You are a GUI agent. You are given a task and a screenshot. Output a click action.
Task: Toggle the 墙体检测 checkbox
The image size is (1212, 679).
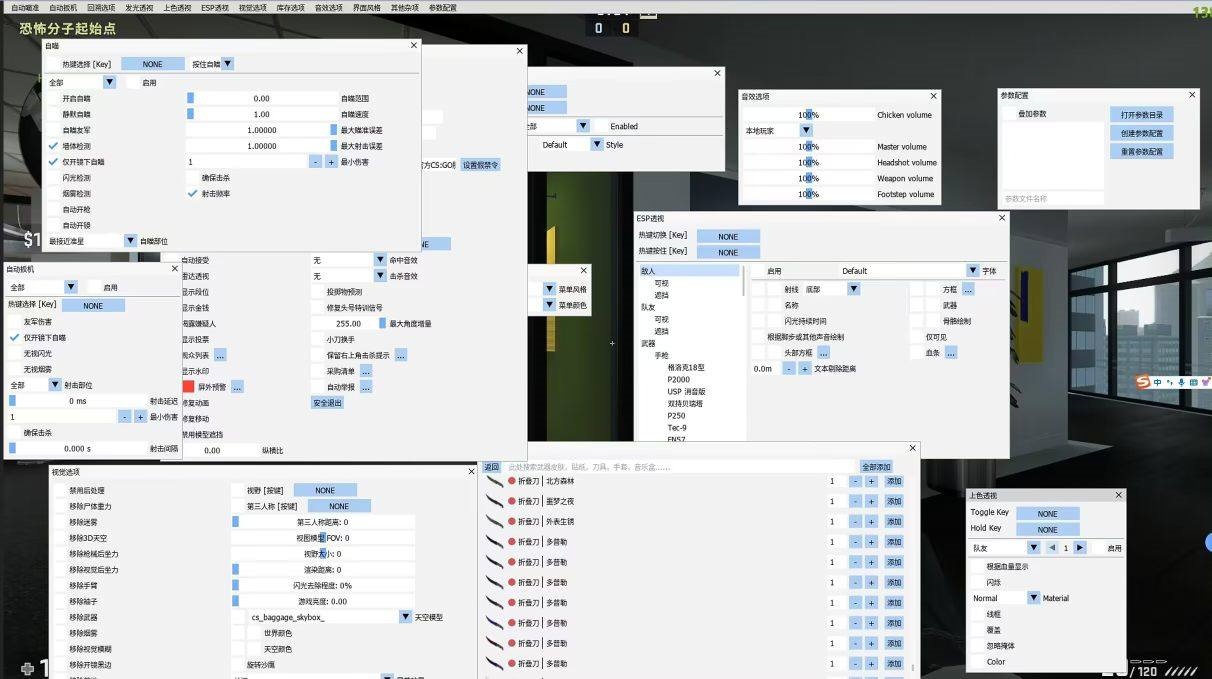click(x=54, y=146)
